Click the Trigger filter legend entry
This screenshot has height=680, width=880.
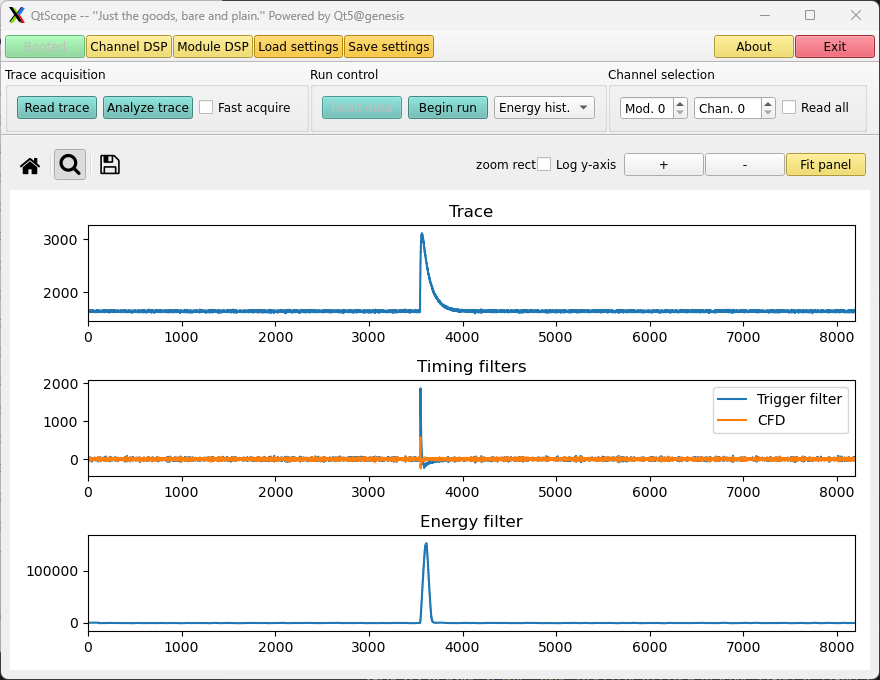pos(780,399)
